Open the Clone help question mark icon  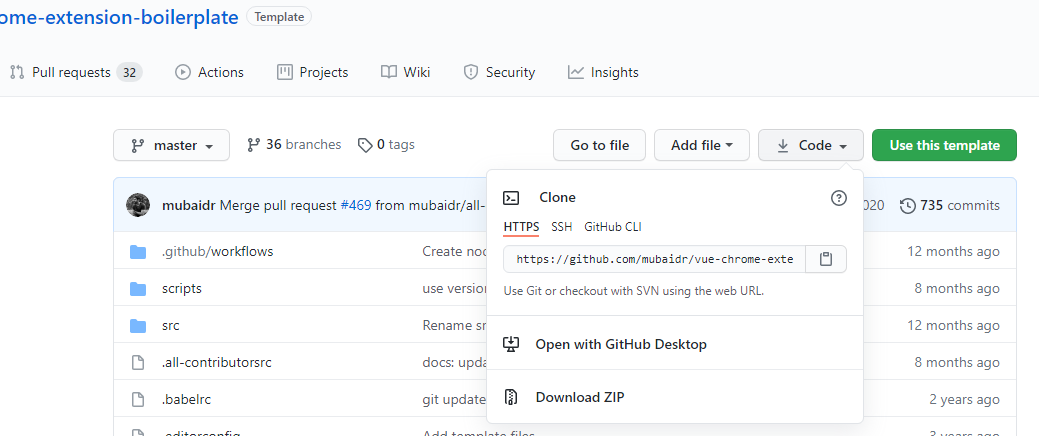pyautogui.click(x=838, y=197)
